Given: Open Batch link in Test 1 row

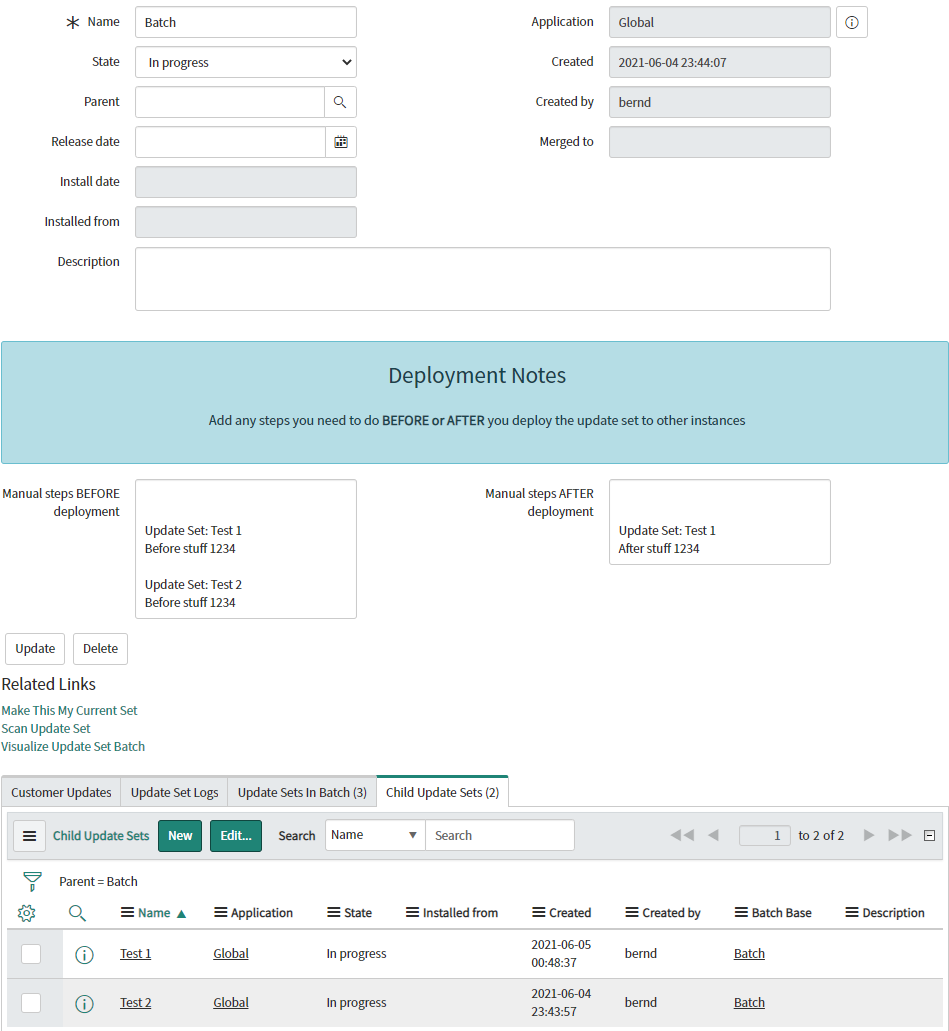Looking at the screenshot, I should point(749,953).
